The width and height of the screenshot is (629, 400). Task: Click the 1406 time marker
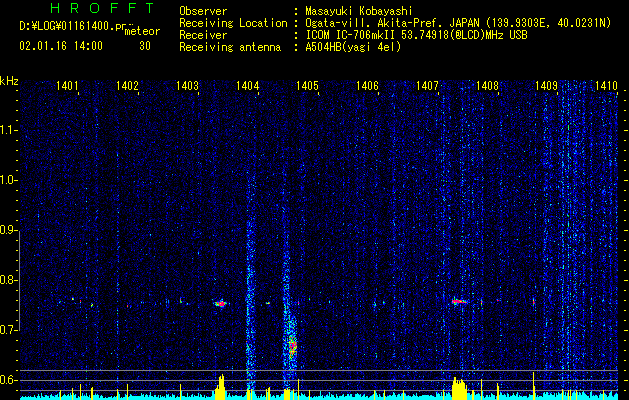(367, 85)
